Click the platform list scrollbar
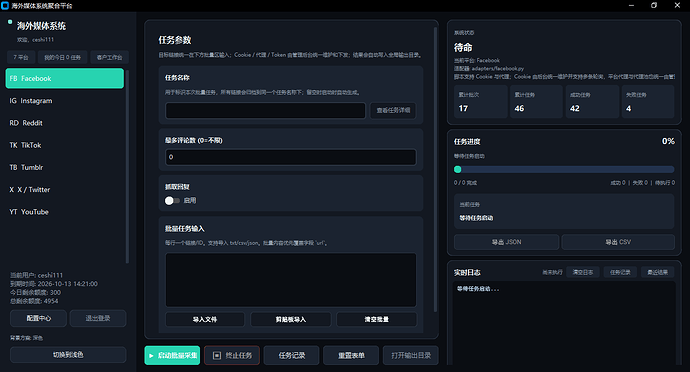The image size is (690, 372). click(127, 166)
